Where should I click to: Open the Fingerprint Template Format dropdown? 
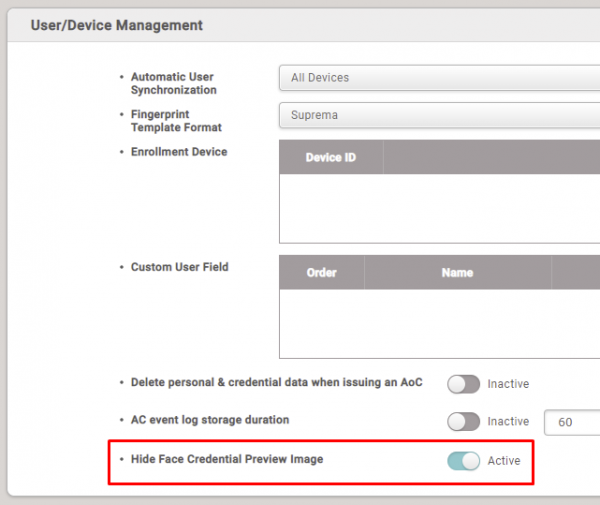click(x=438, y=115)
